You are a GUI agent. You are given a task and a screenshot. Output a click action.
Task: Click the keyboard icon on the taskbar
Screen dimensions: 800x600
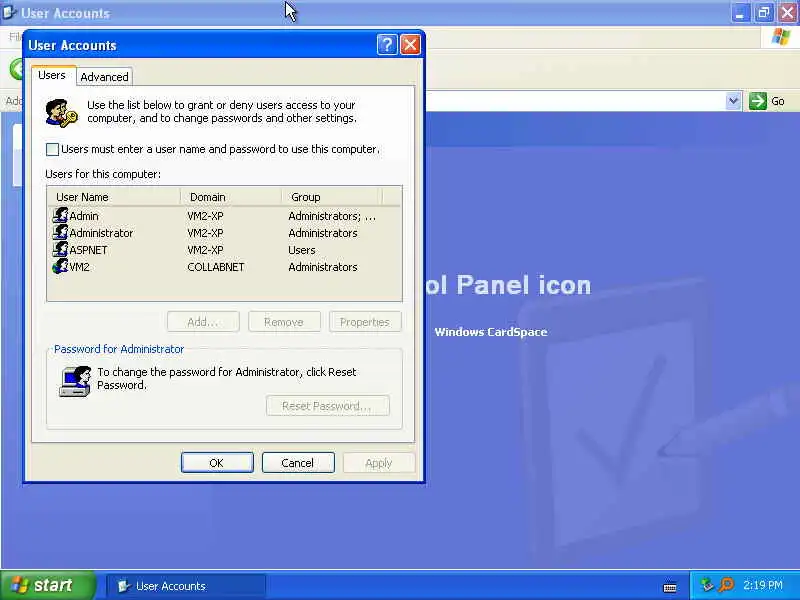[x=670, y=588]
